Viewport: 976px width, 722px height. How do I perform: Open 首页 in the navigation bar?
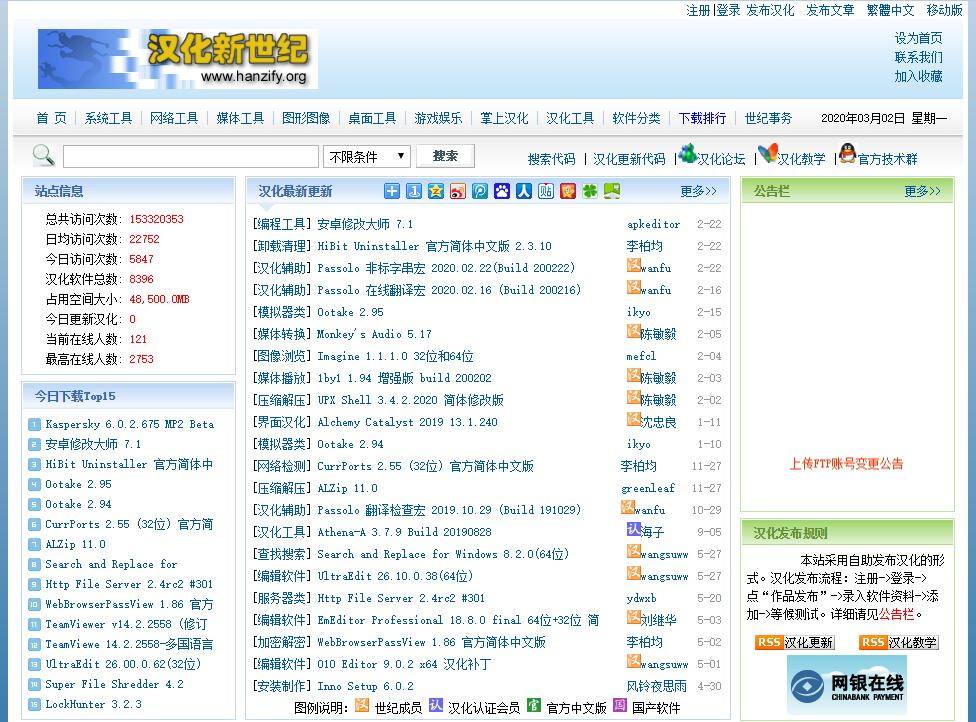[51, 118]
